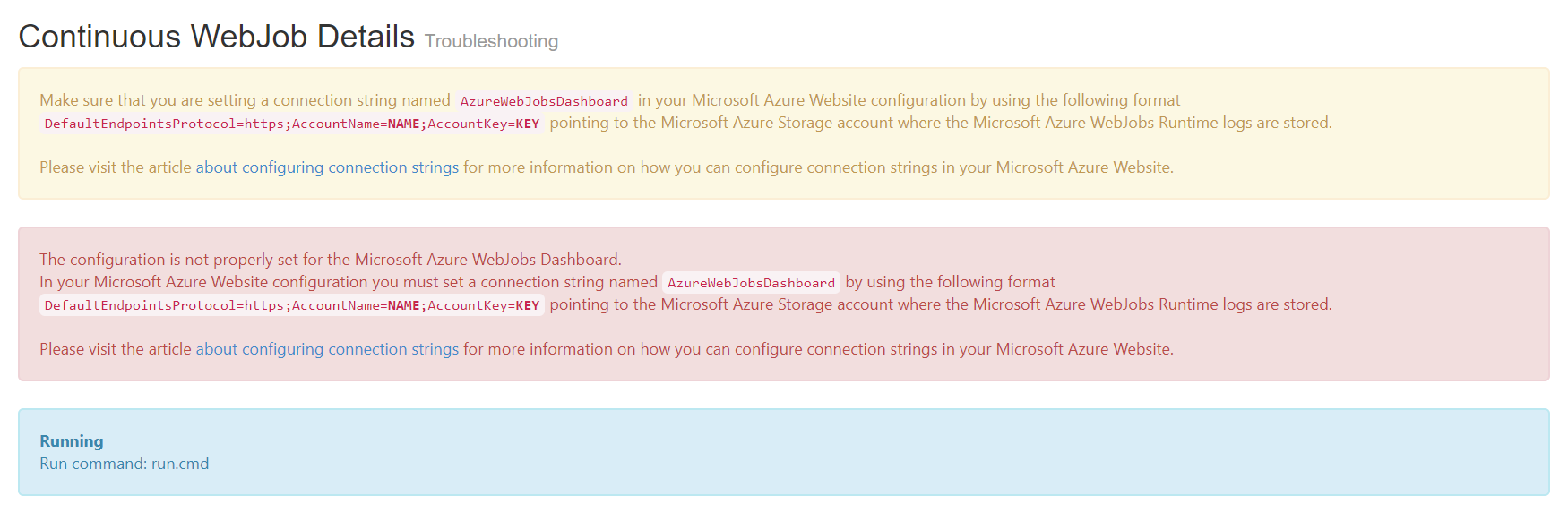Click the 'Run command: run.cmd' text
Screen dimensions: 1568x513
click(x=125, y=464)
